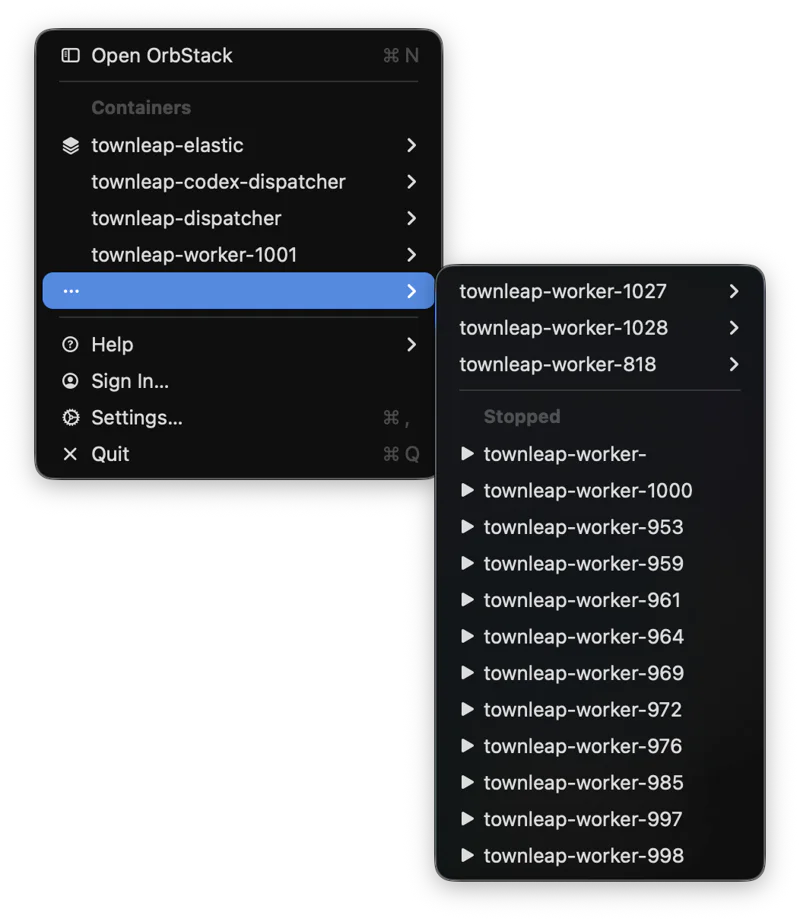Select the townleap-elastic container group
800x922 pixels.
point(239,145)
